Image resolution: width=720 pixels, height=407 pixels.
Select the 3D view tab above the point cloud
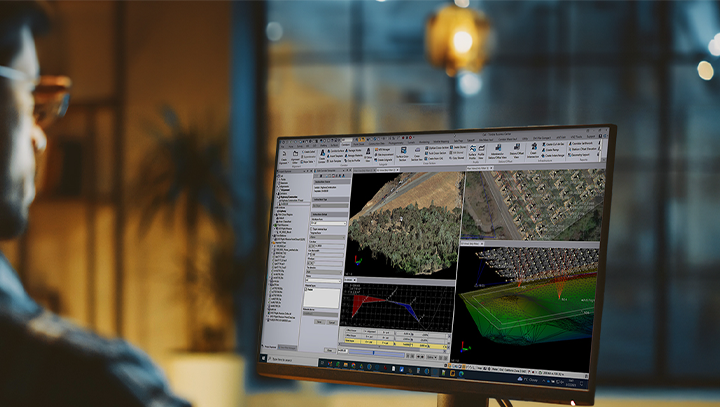387,170
